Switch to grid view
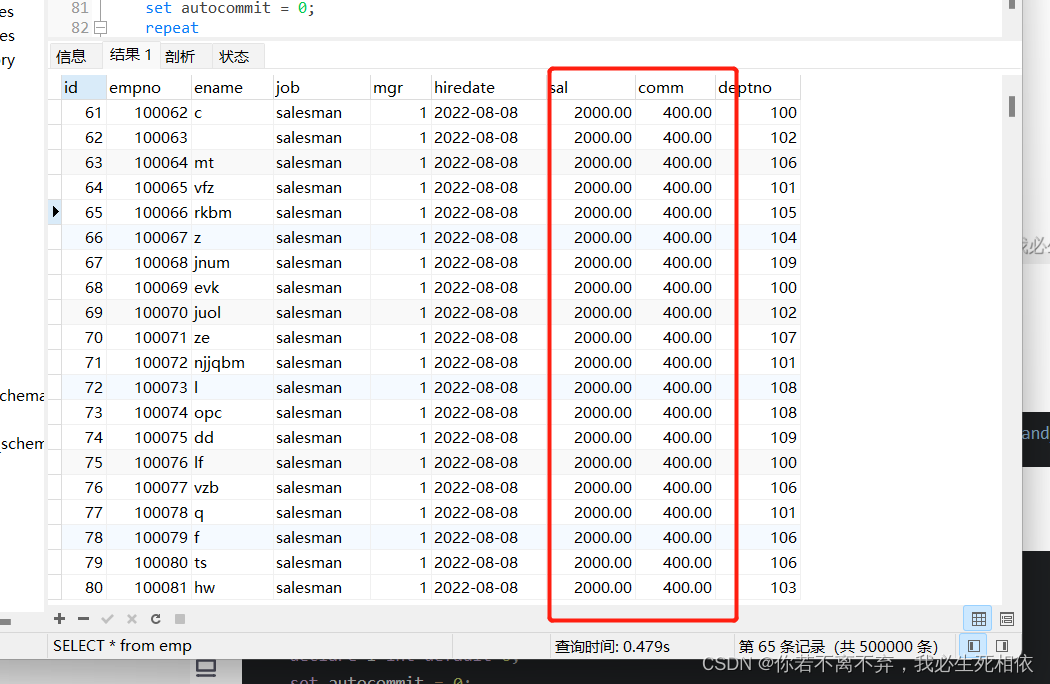The height and width of the screenshot is (684, 1050). click(x=979, y=619)
